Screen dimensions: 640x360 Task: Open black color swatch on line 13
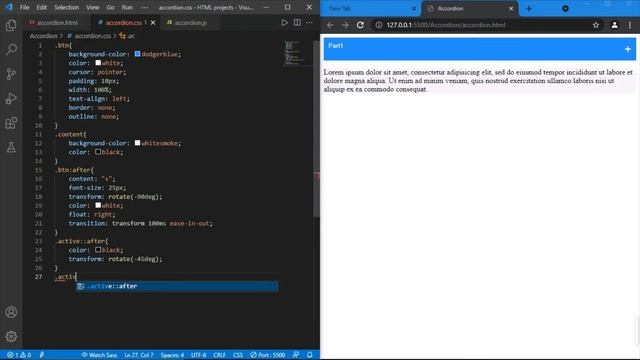pyautogui.click(x=98, y=152)
